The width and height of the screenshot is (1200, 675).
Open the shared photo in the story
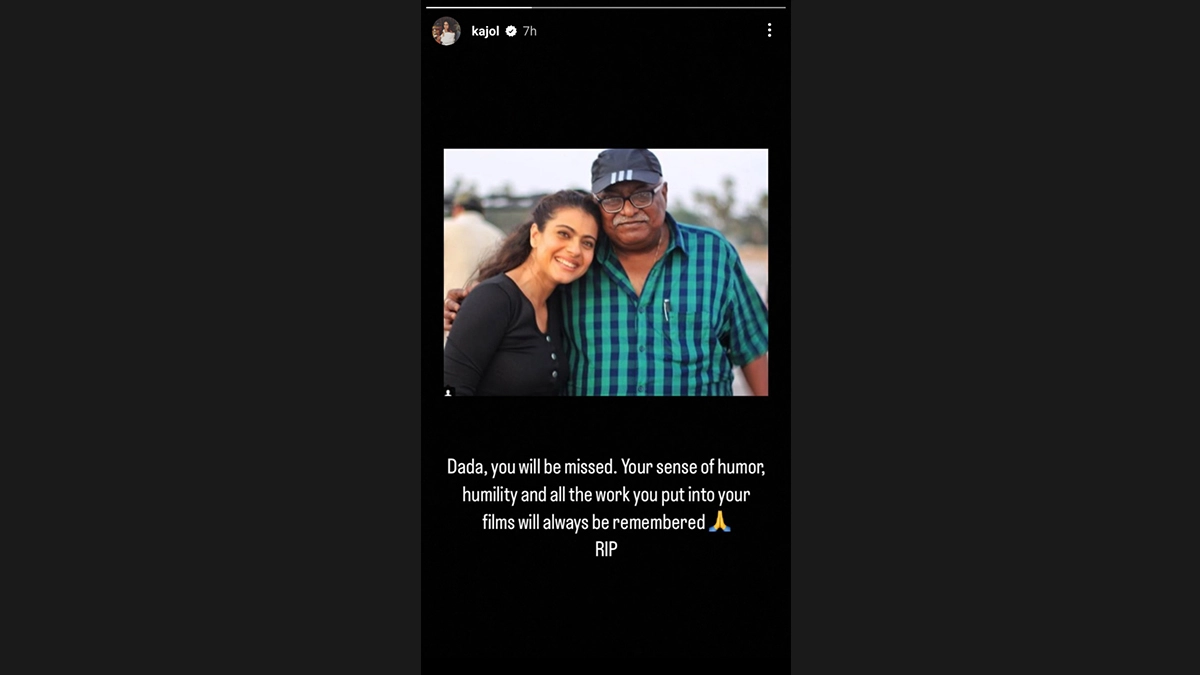(x=606, y=272)
